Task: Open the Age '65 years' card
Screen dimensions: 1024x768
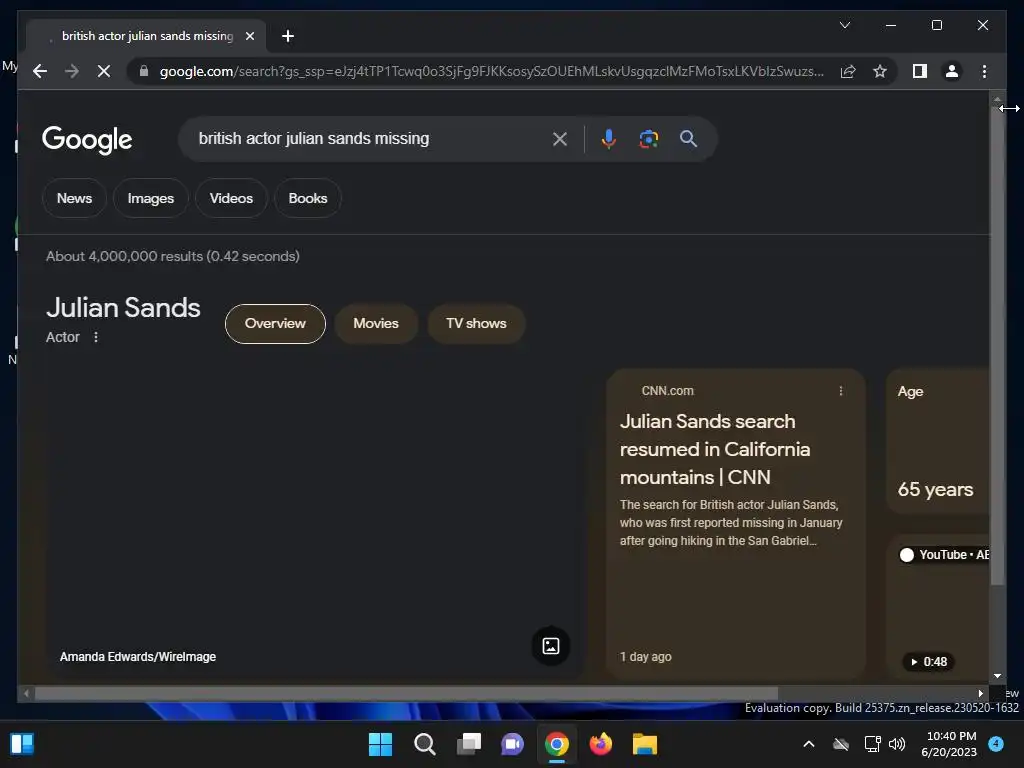Action: pos(937,441)
